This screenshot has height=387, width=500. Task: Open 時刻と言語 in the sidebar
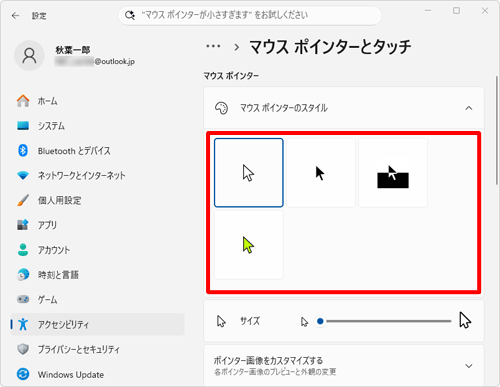[97, 275]
